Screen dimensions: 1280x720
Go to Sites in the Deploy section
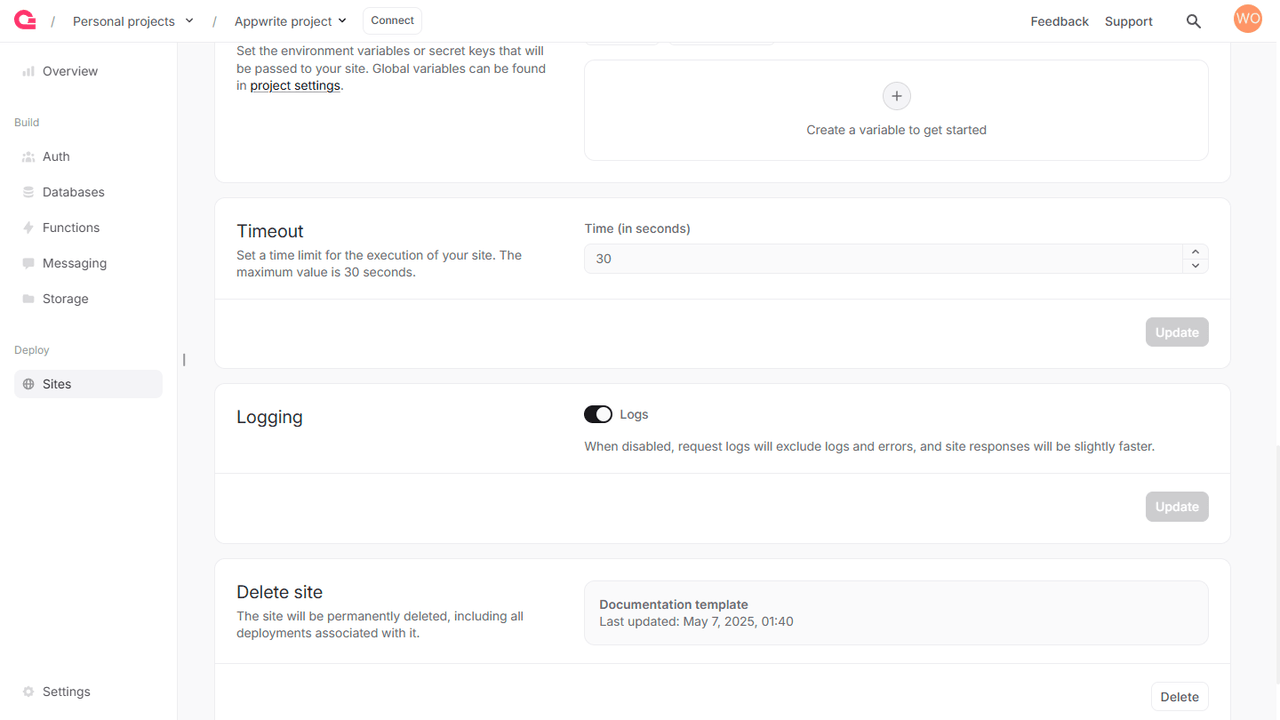(x=88, y=384)
